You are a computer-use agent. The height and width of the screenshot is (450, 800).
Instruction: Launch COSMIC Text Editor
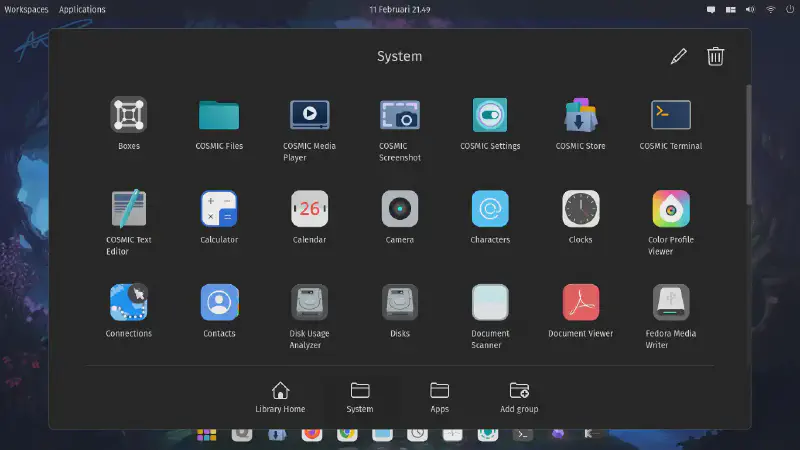(128, 209)
